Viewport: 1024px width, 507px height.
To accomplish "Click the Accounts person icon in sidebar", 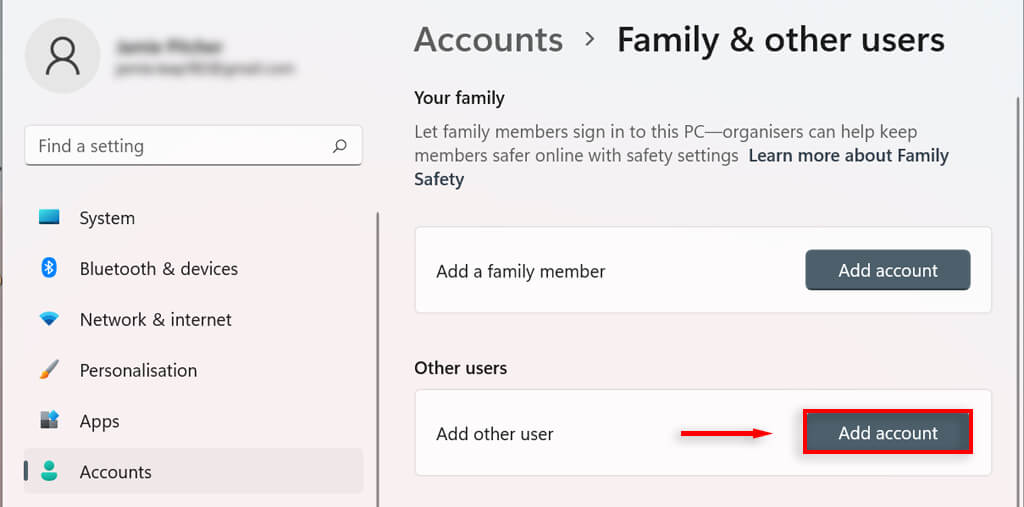I will 49,471.
